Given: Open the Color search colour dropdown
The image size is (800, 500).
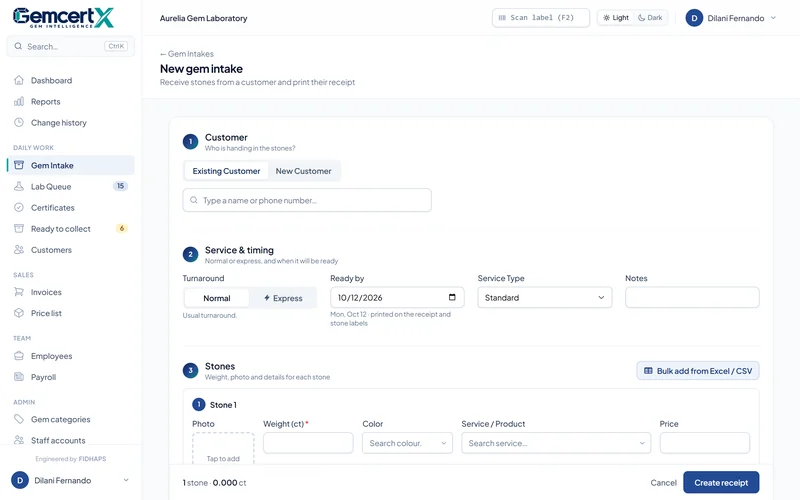Looking at the screenshot, I should pos(407,443).
